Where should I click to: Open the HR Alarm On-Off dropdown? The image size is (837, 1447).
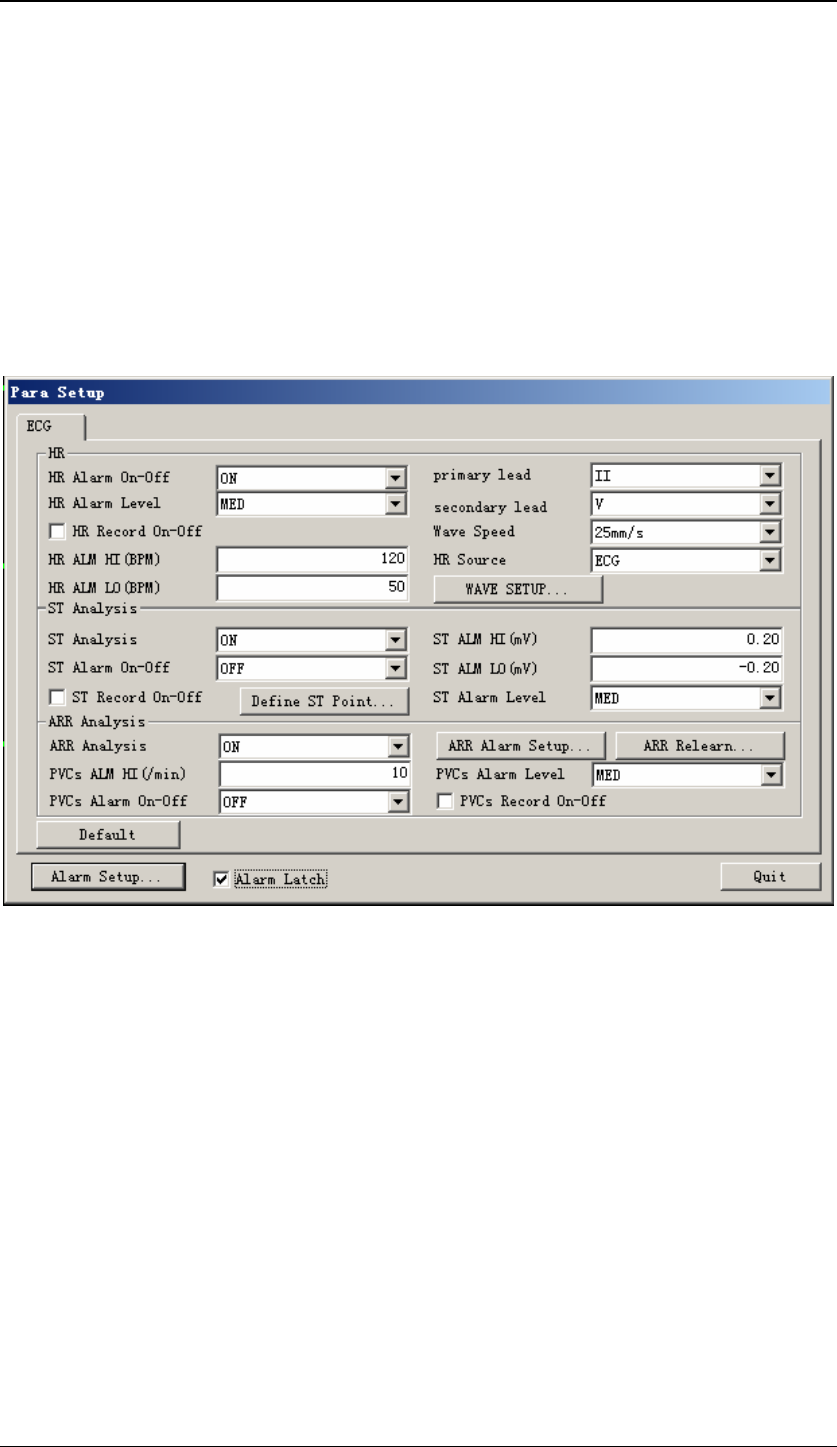(312, 477)
